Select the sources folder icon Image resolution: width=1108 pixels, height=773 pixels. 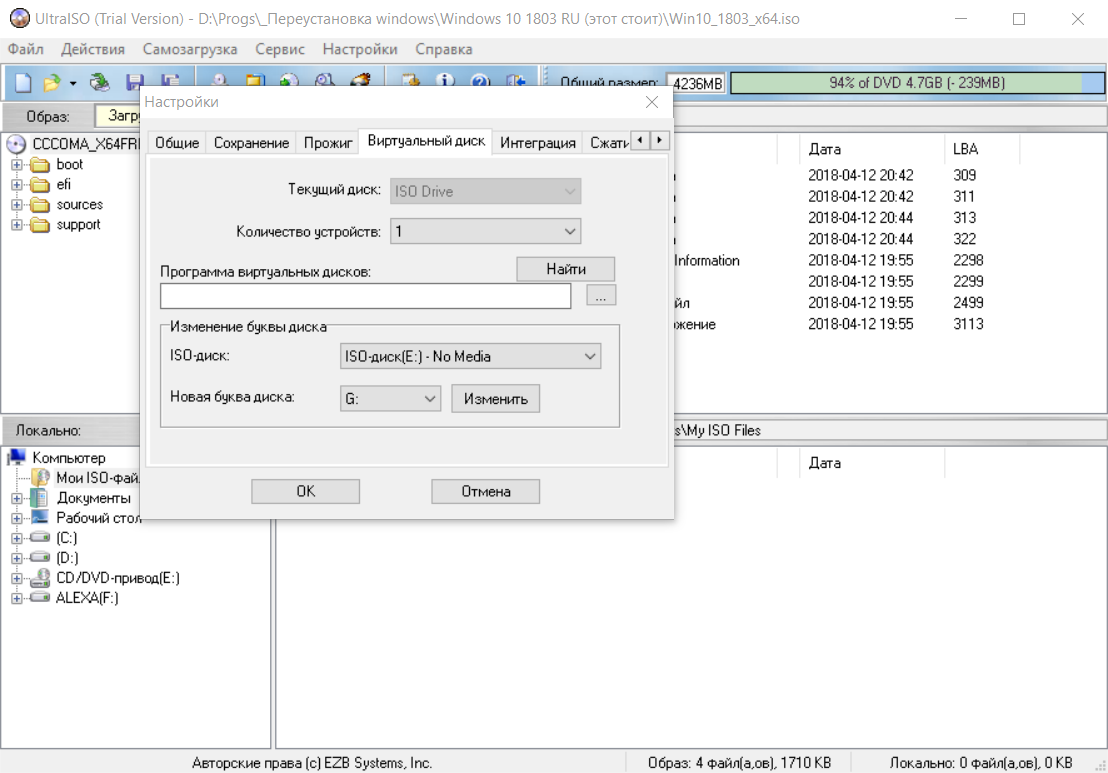[x=40, y=205]
